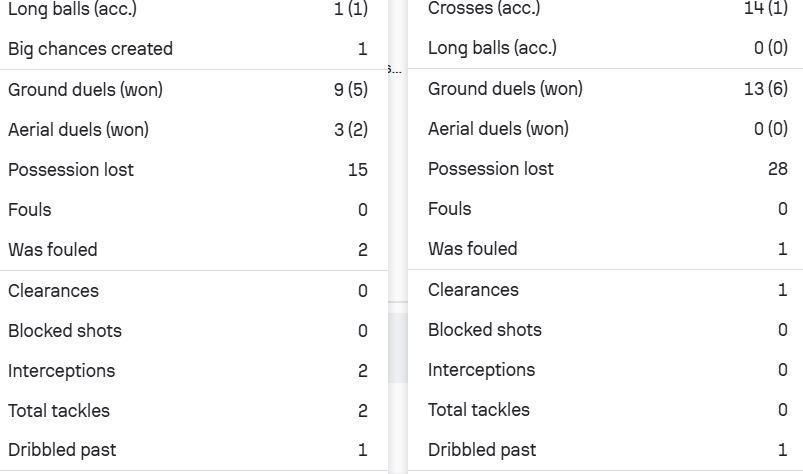Image resolution: width=803 pixels, height=474 pixels.
Task: Select Interceptions label with value 0
Action: [x=481, y=370]
